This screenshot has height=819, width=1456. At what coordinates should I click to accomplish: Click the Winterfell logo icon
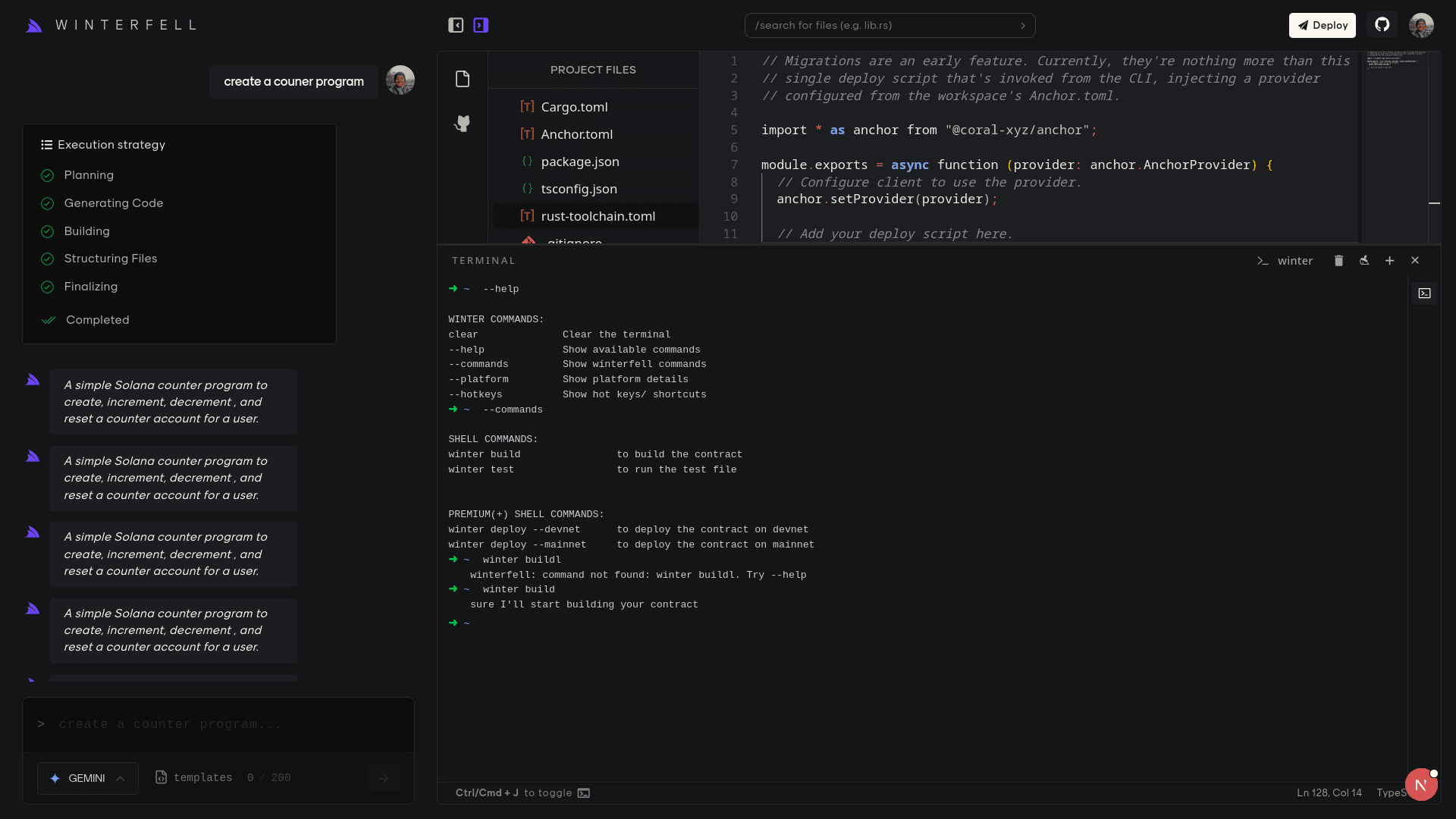33,26
